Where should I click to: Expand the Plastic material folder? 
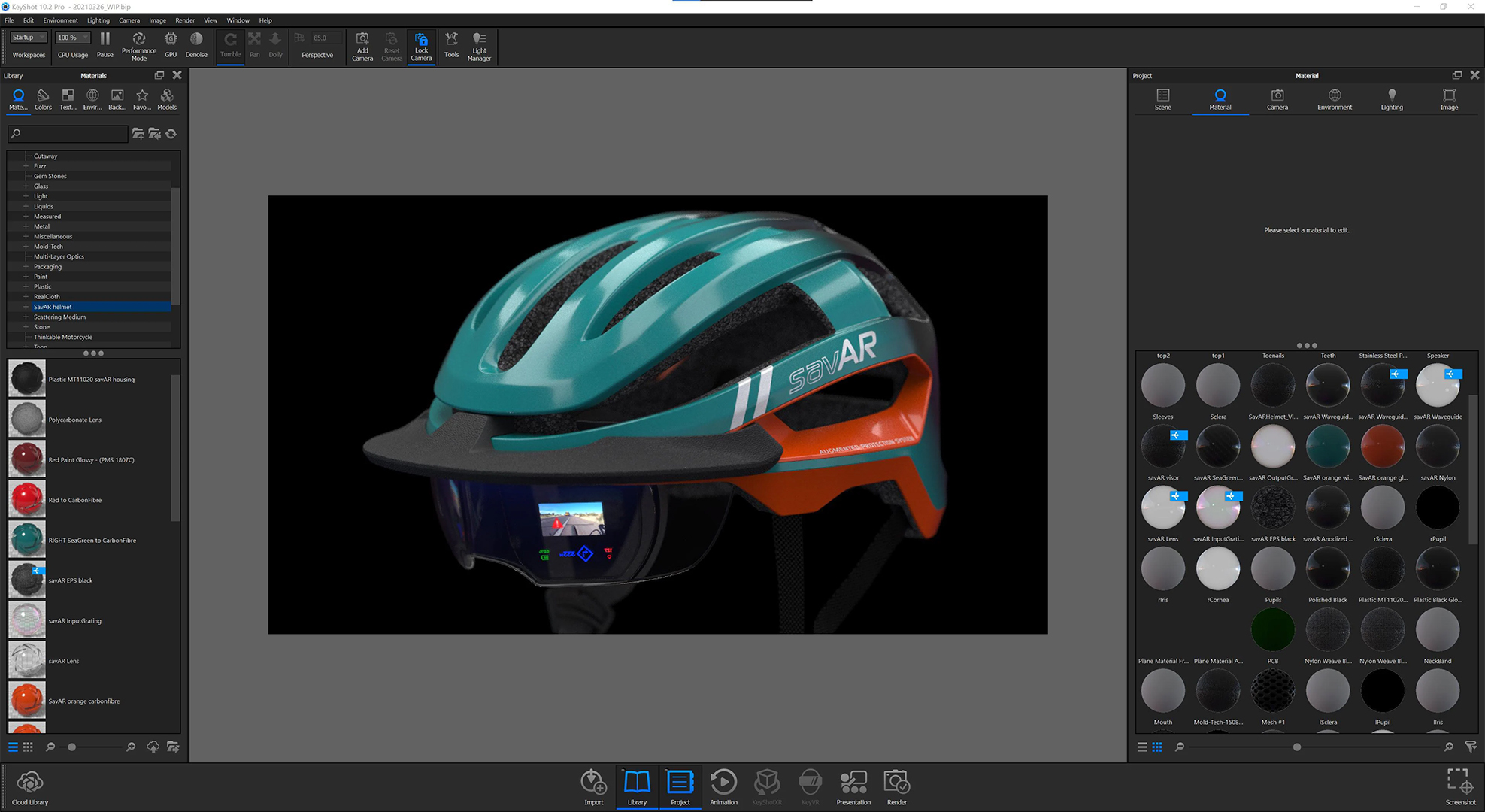[26, 286]
